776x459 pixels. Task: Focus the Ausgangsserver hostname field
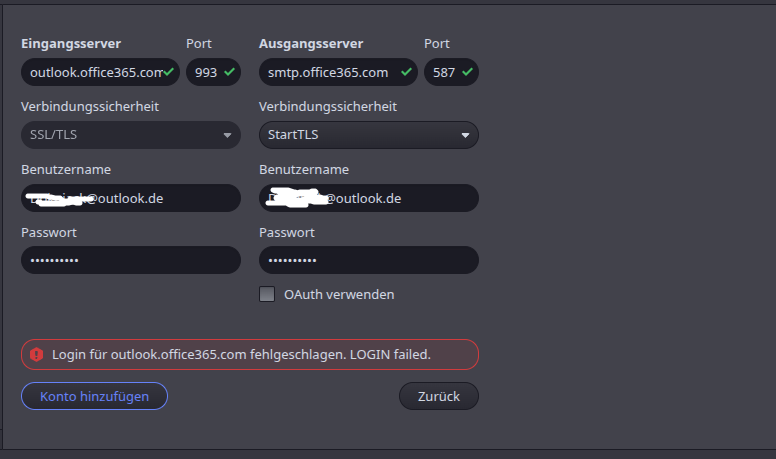(339, 72)
